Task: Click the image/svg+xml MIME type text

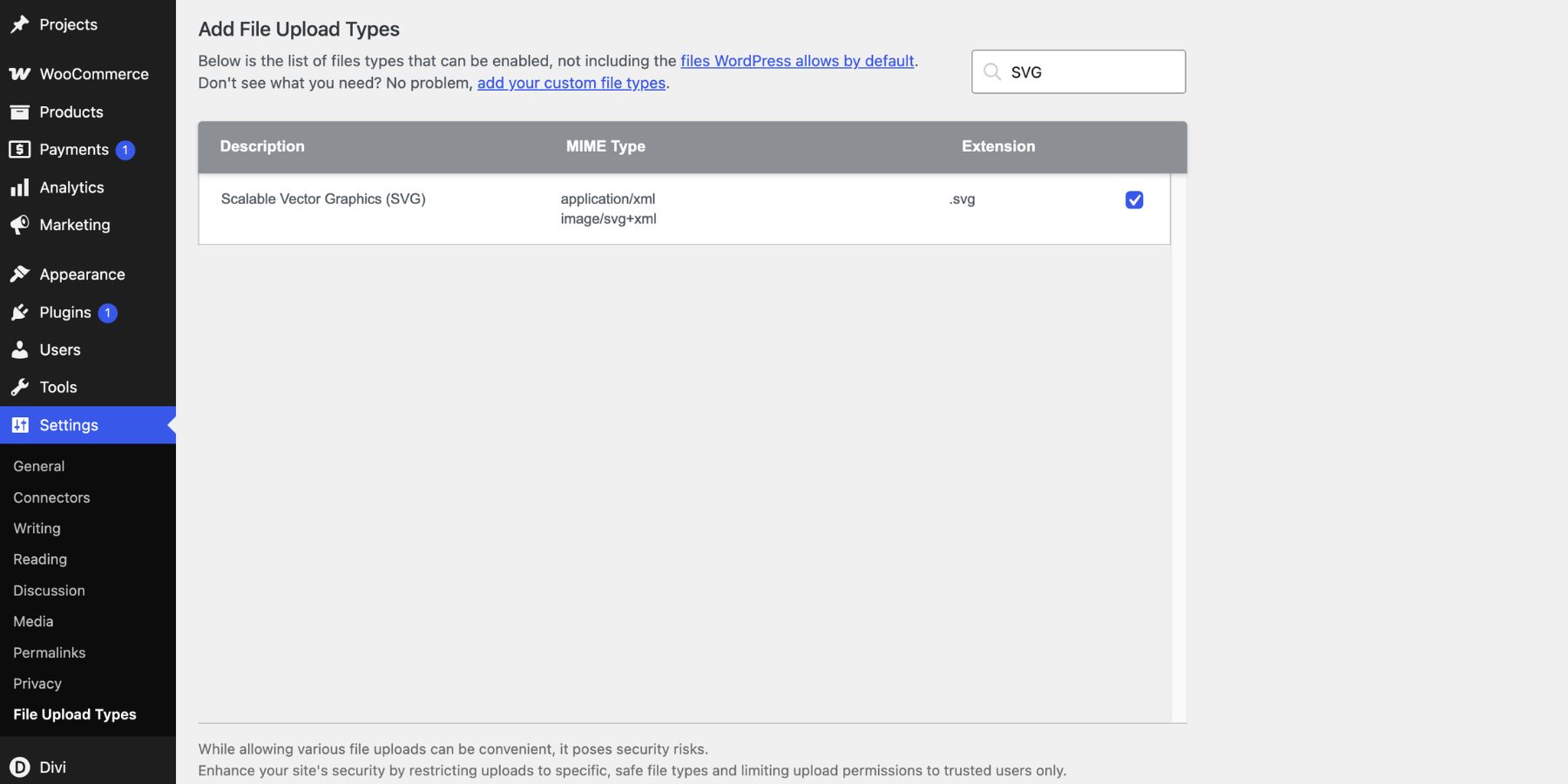Action: click(x=609, y=219)
